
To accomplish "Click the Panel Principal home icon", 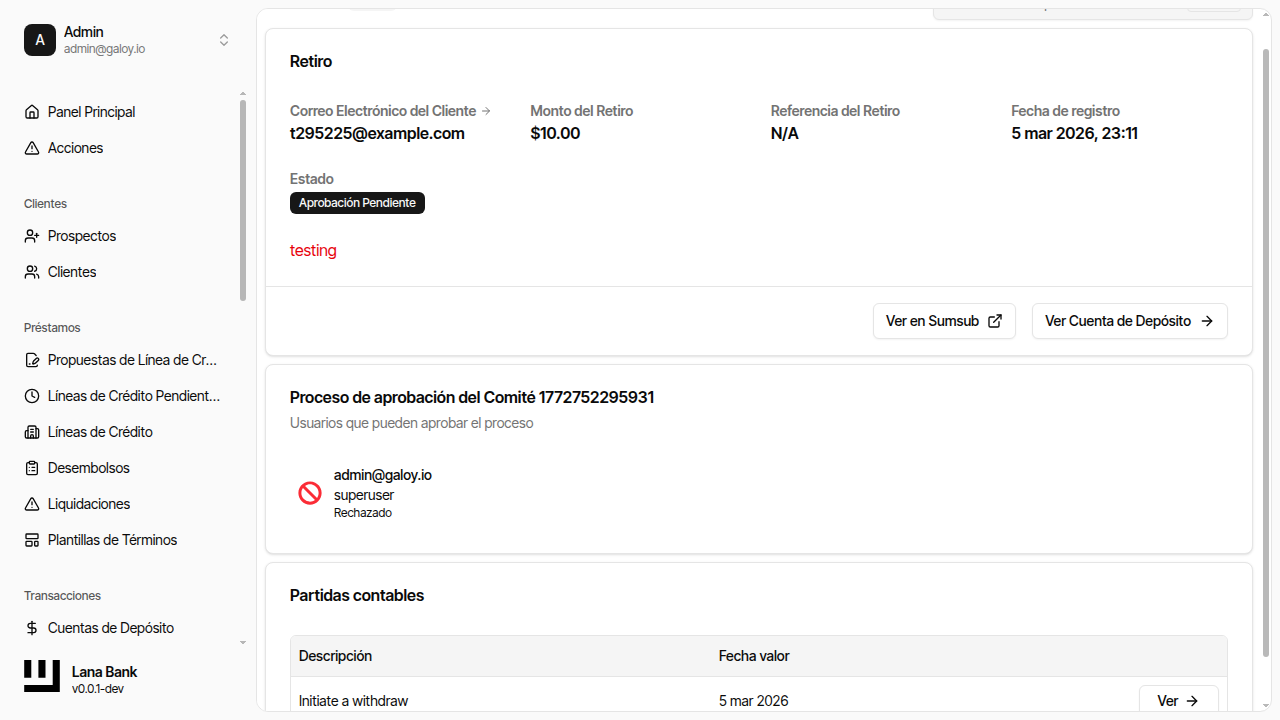I will click(32, 112).
